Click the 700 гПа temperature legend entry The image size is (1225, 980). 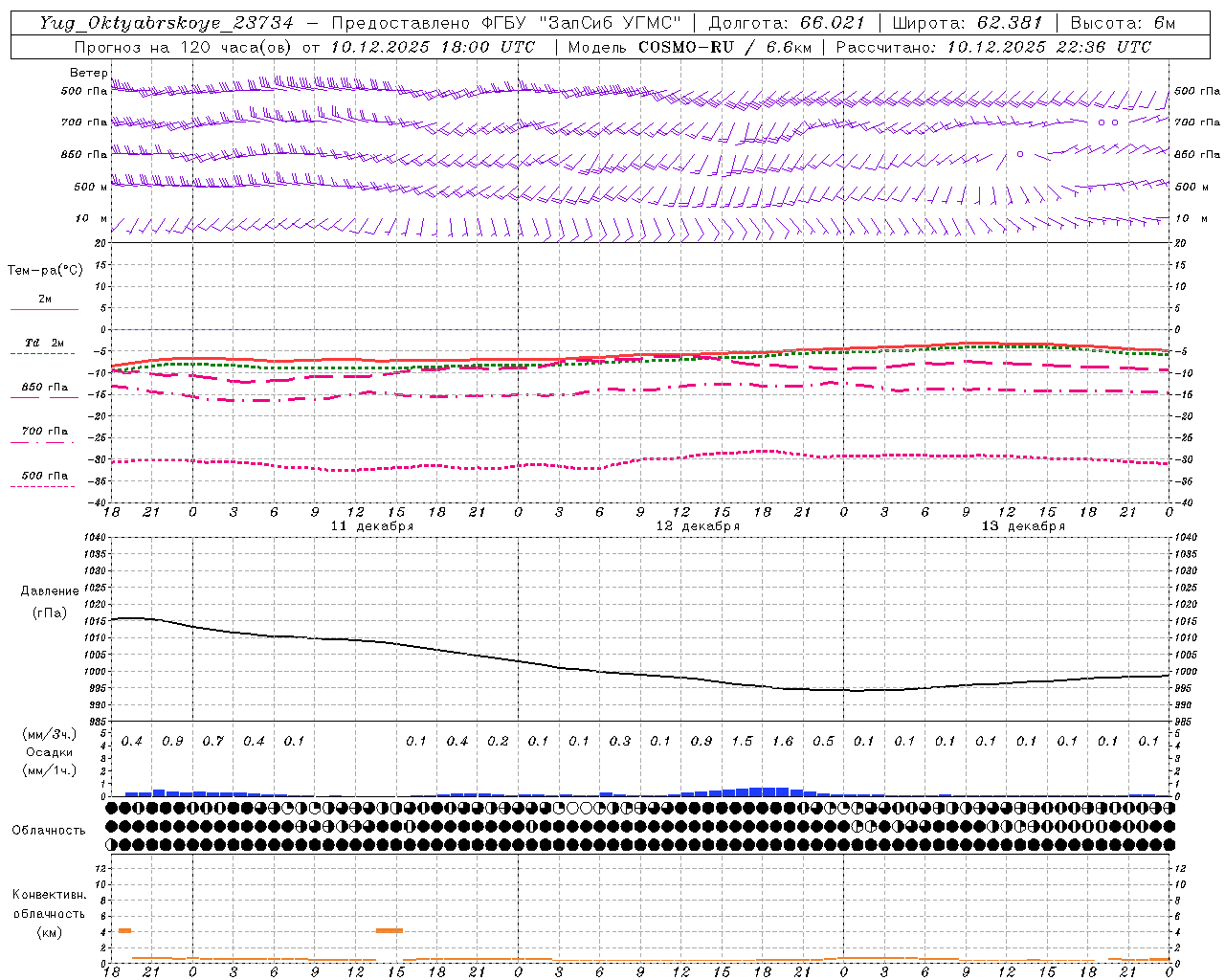coord(45,432)
